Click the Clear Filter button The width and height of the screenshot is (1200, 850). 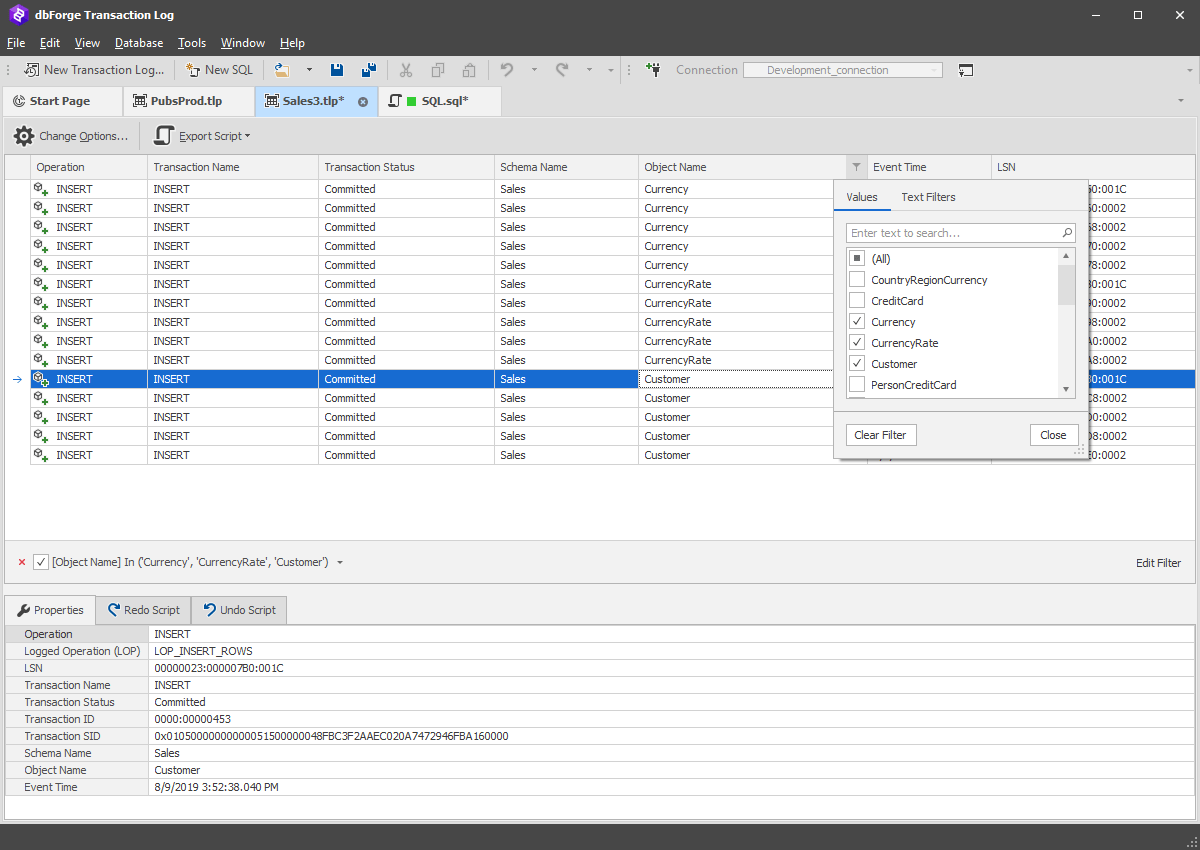[x=881, y=435]
